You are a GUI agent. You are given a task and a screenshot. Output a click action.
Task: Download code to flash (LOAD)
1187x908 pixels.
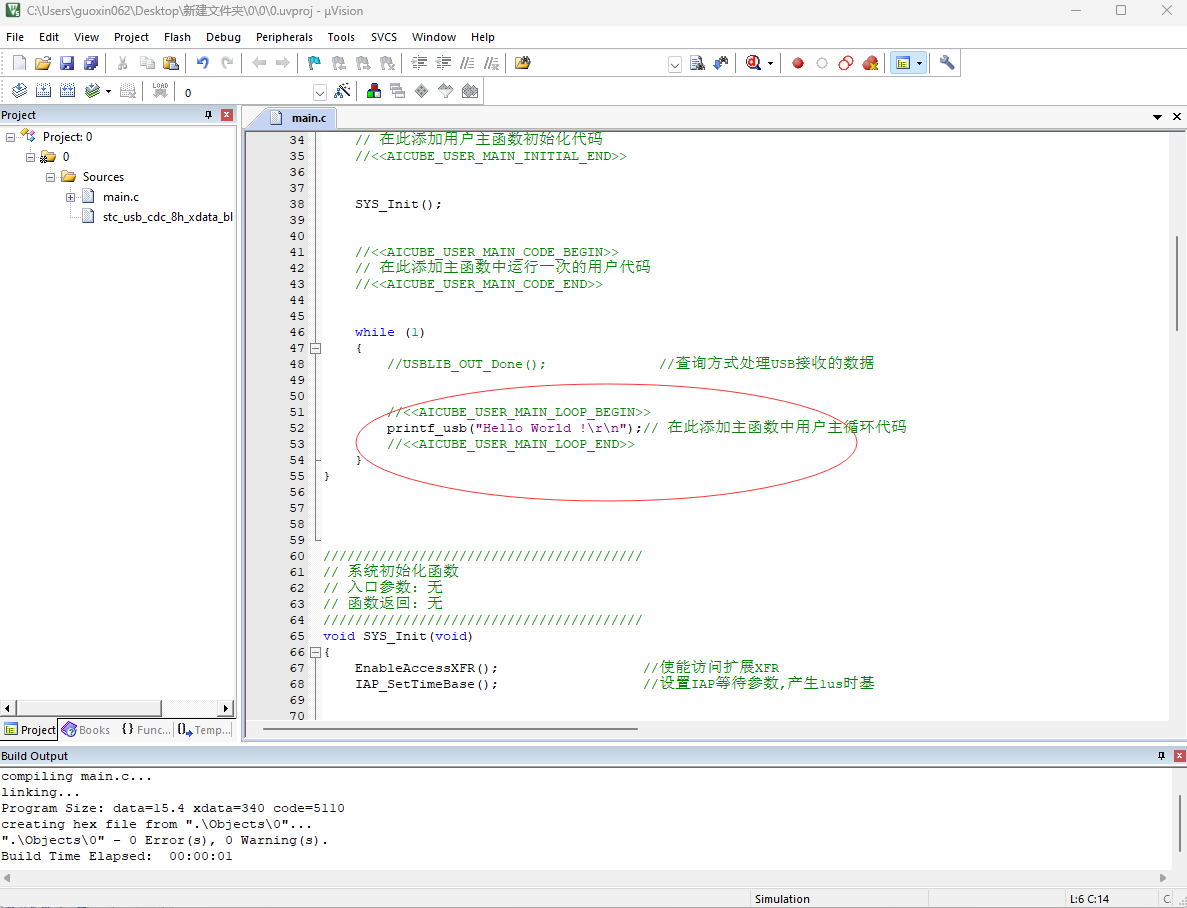pos(160,91)
